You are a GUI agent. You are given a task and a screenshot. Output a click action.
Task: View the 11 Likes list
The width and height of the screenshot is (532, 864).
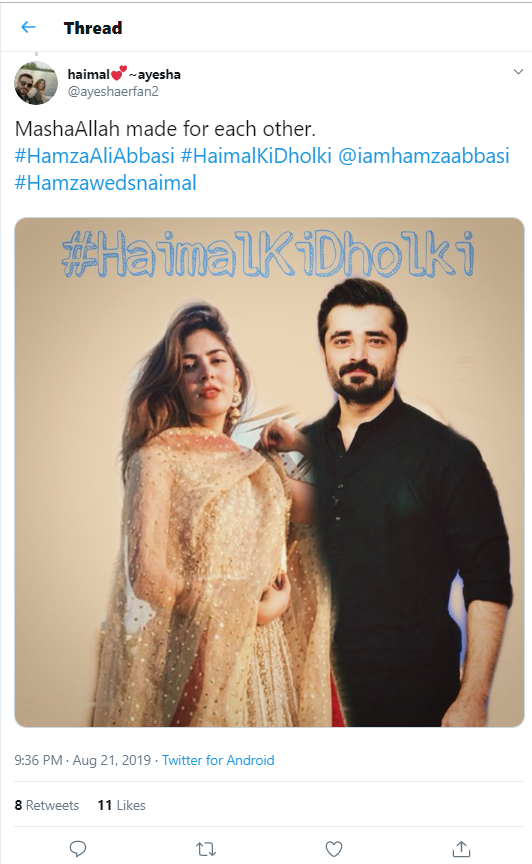click(122, 805)
